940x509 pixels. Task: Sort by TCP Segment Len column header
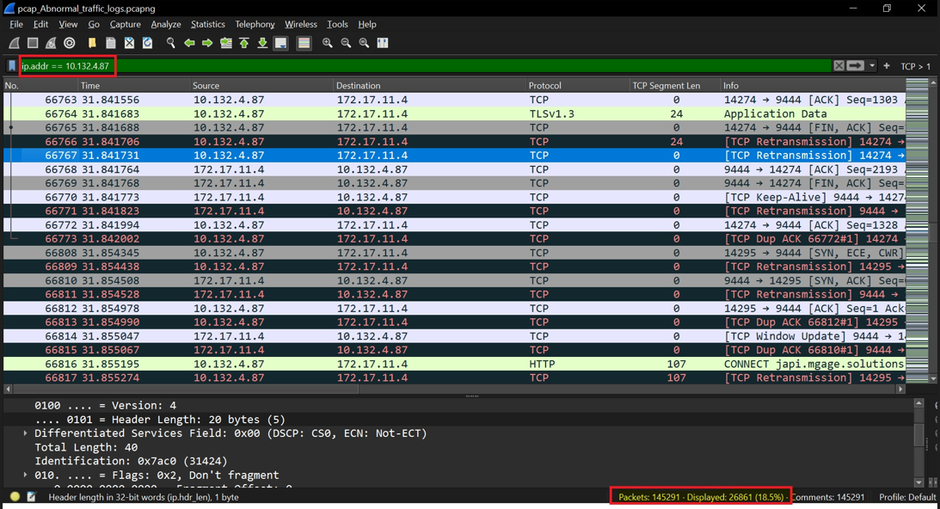(675, 86)
